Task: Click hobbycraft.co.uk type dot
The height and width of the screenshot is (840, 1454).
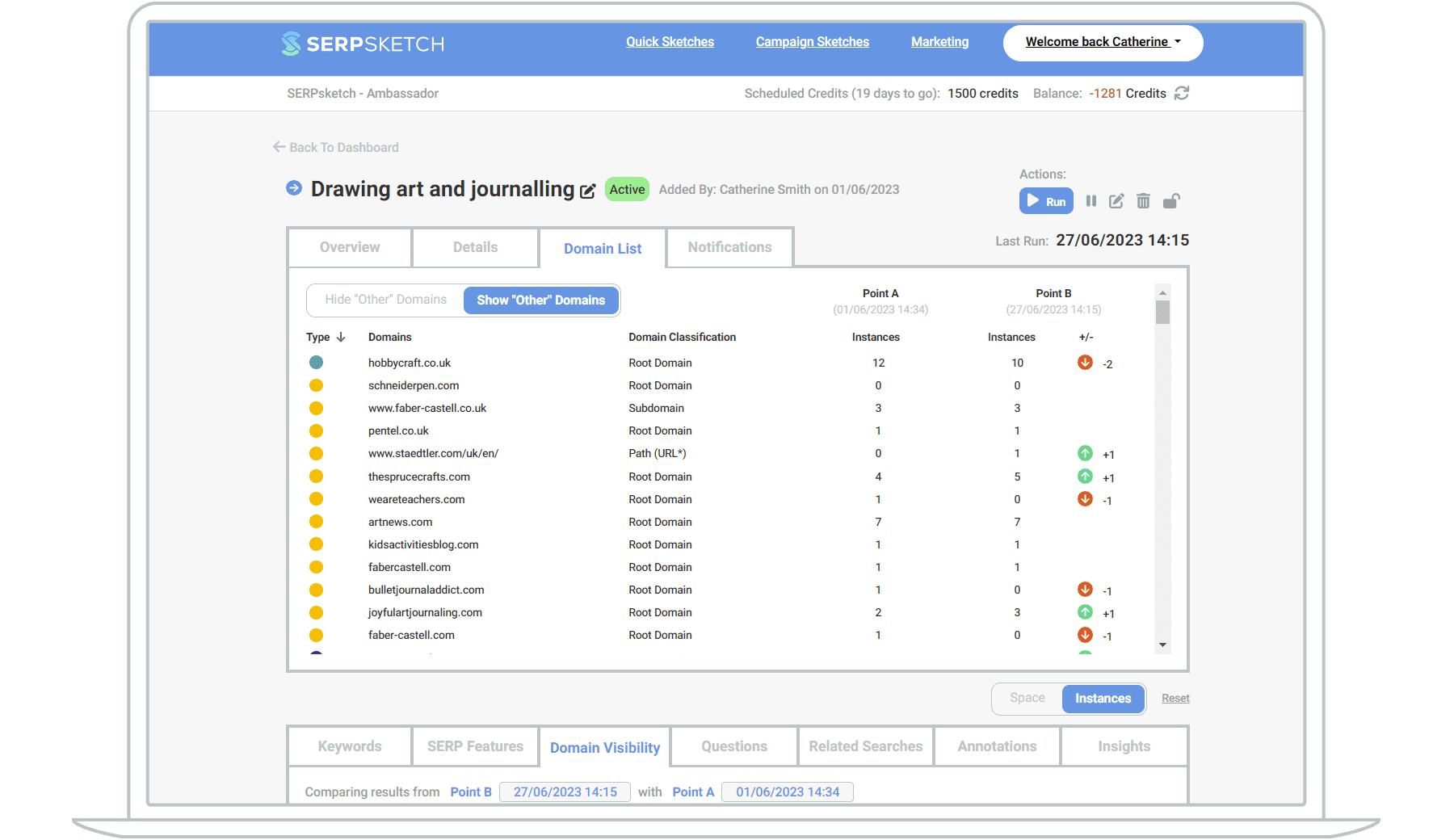Action: point(316,363)
